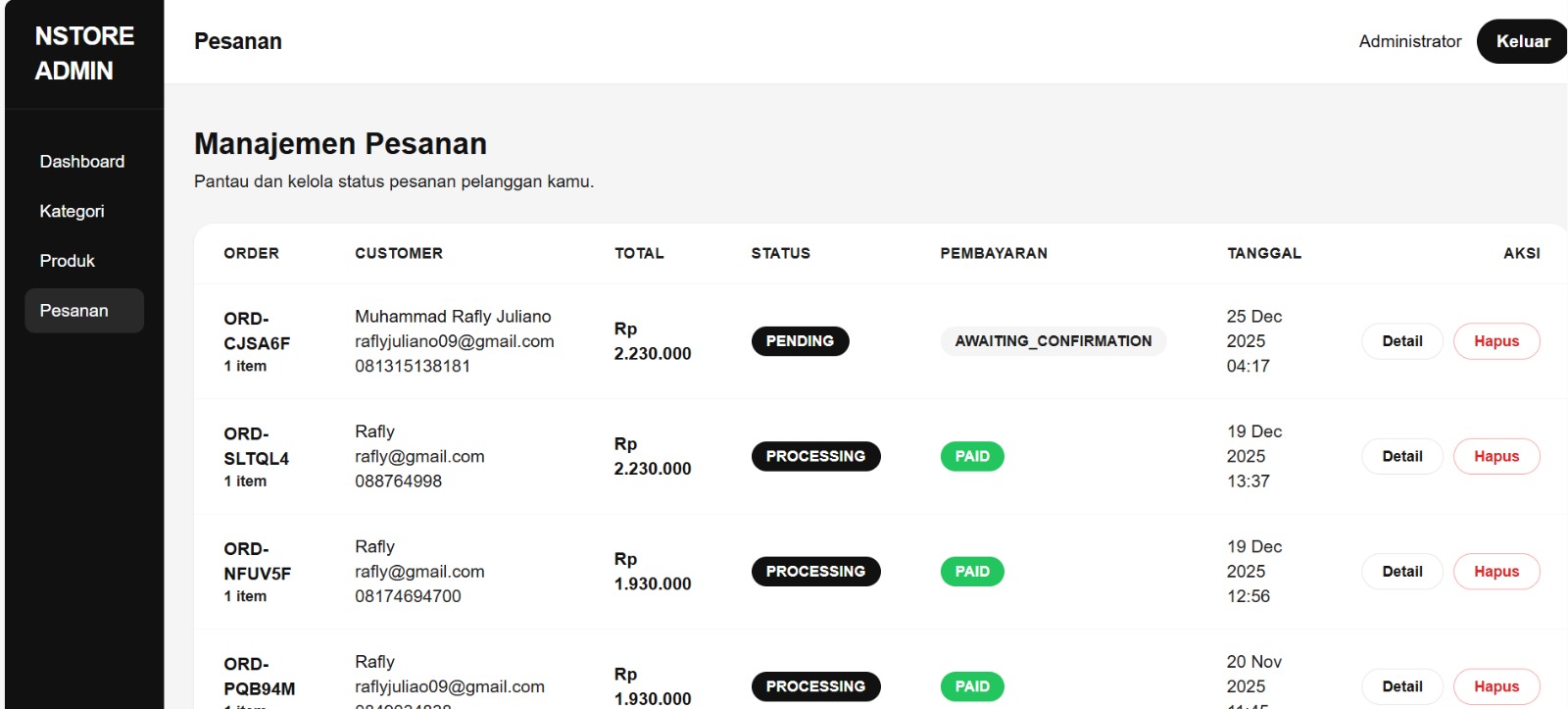Open Produk page from the sidebar
The image size is (1568, 709).
(67, 261)
